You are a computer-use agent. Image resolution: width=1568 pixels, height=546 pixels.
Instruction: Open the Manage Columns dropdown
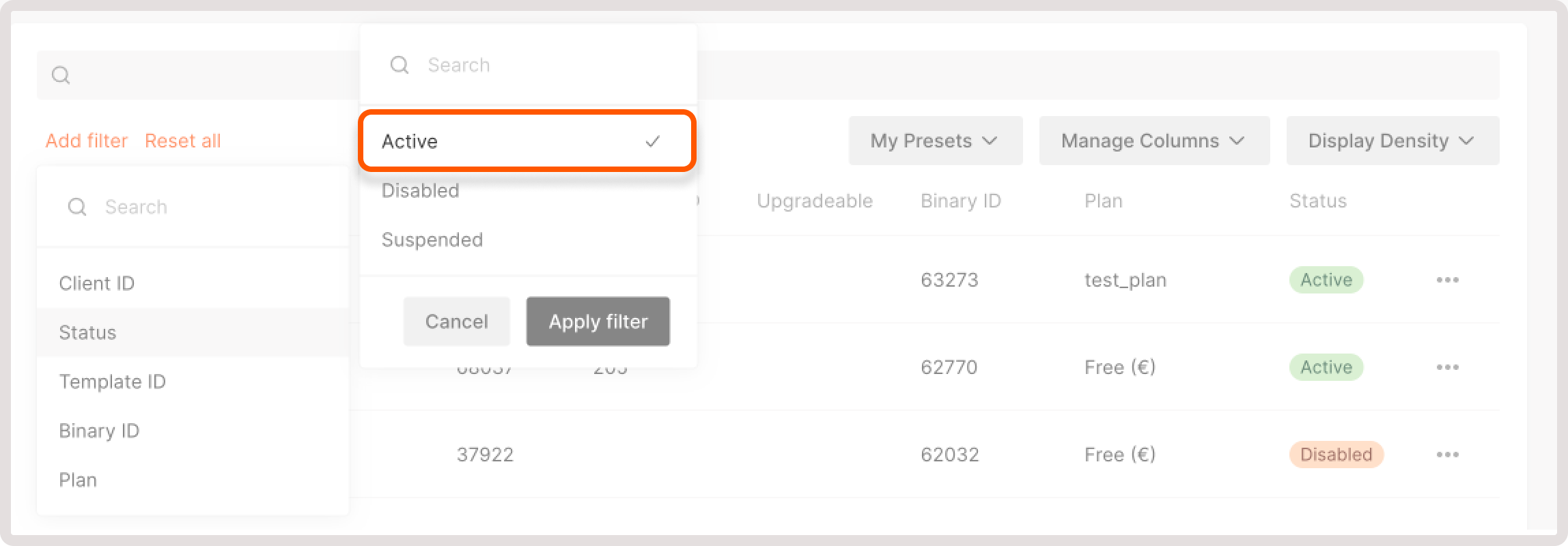(1154, 141)
